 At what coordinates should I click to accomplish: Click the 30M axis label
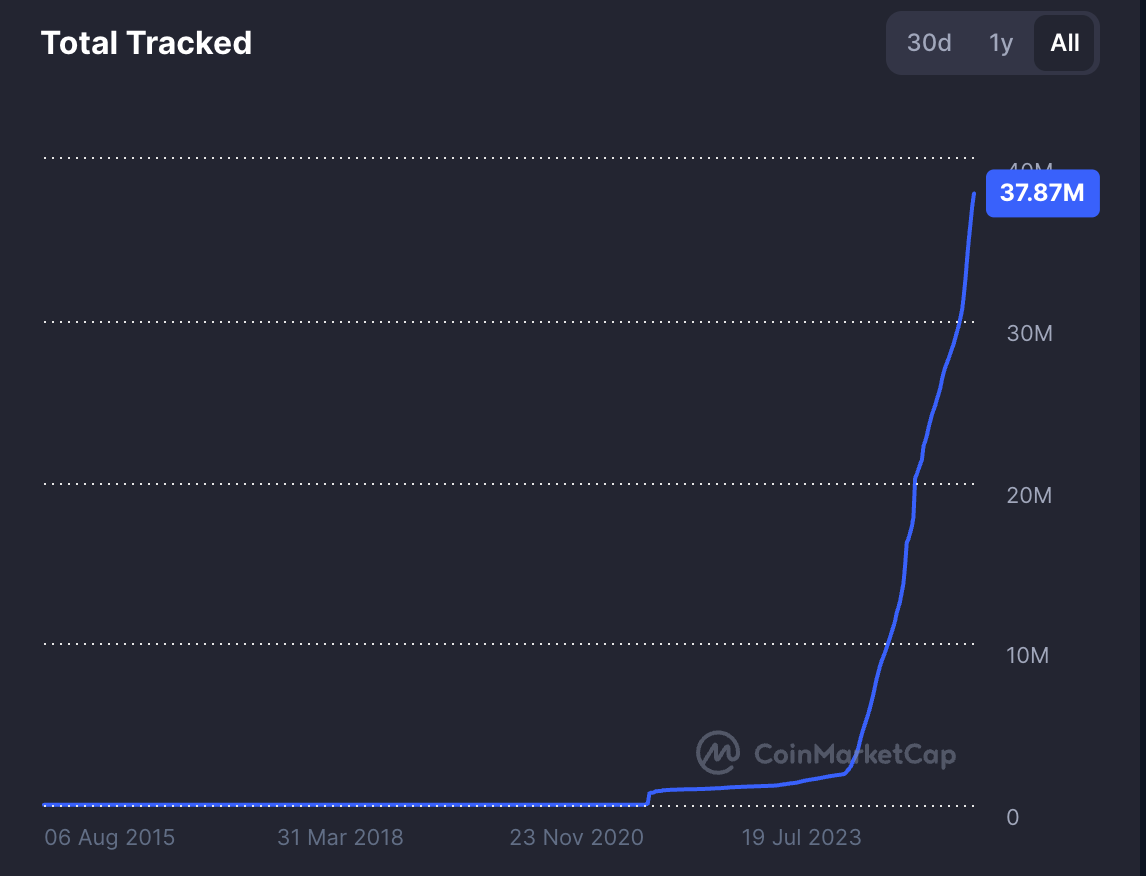[1030, 333]
